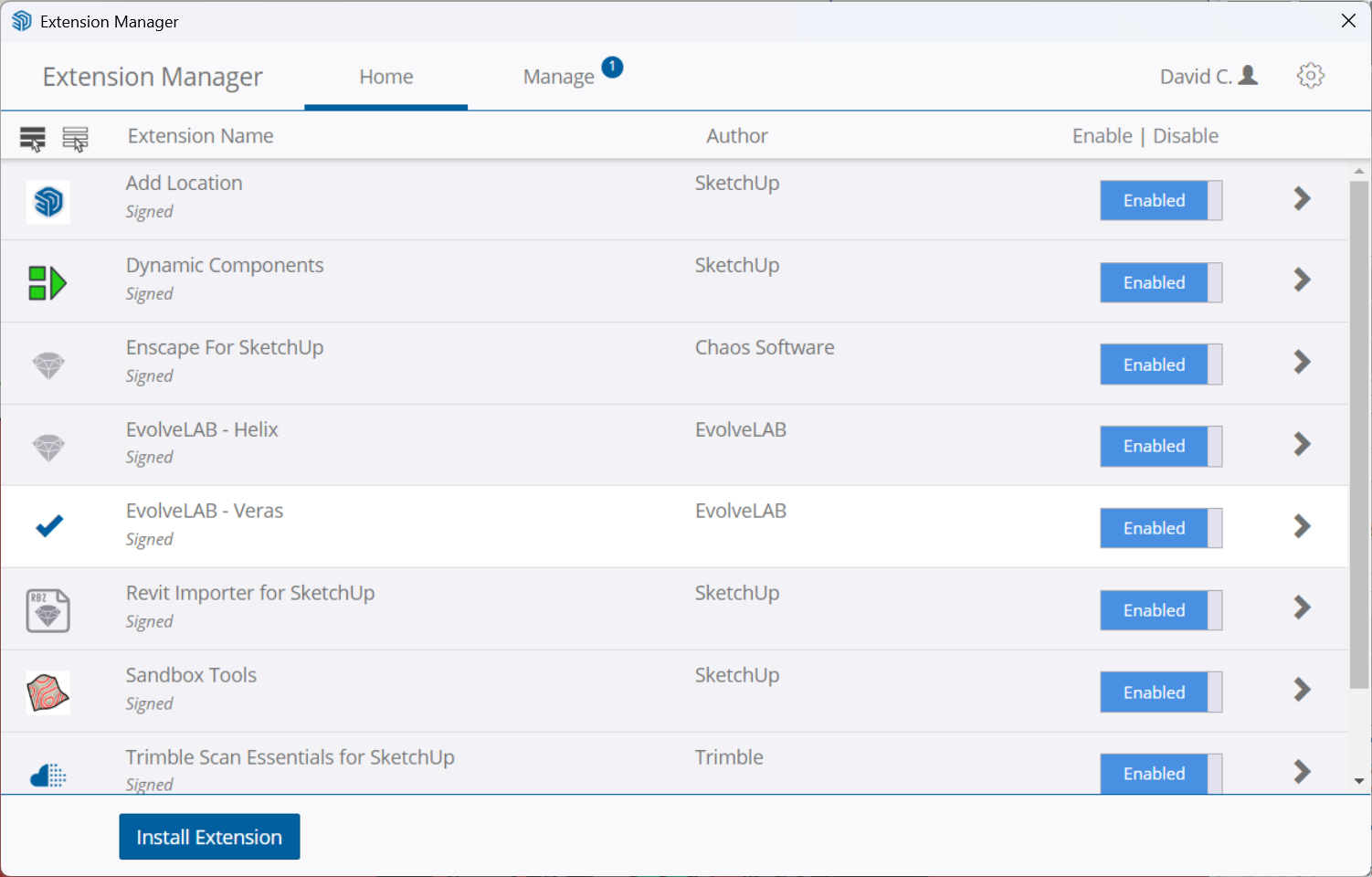
Task: Click the EvolveLAB - Helix gem icon
Action: 48,448
